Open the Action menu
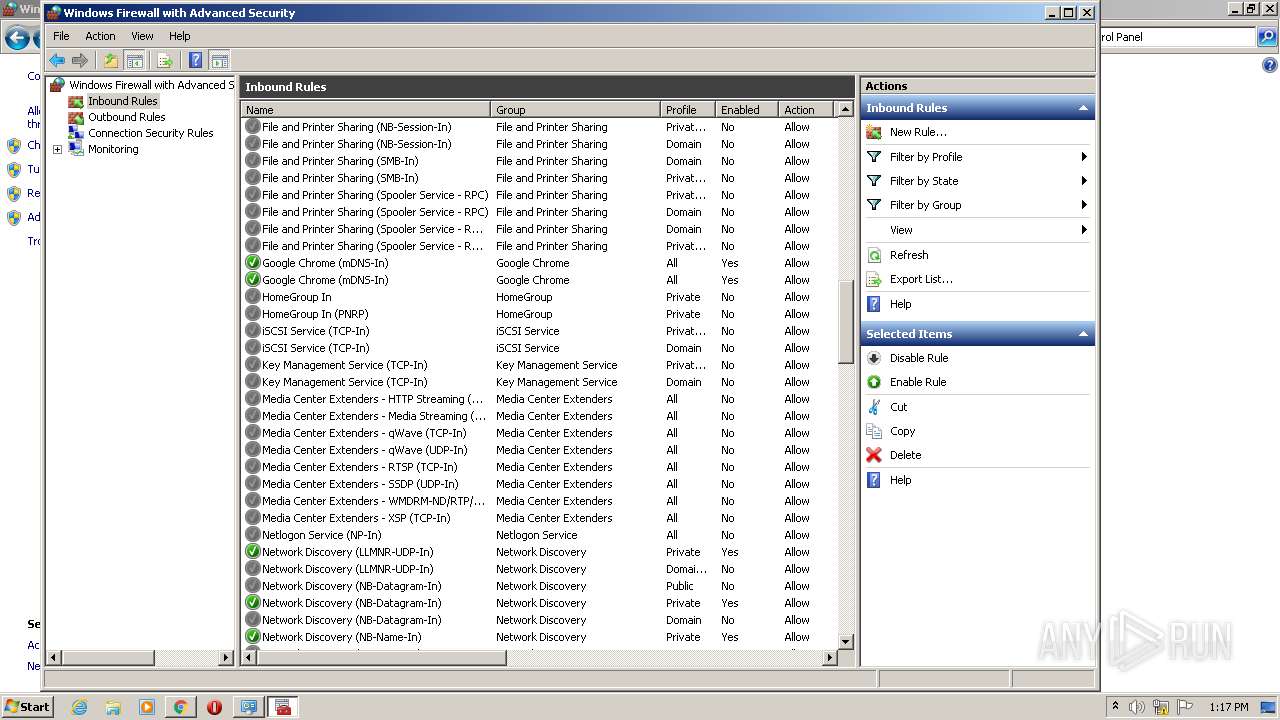This screenshot has height=720, width=1280. 100,36
